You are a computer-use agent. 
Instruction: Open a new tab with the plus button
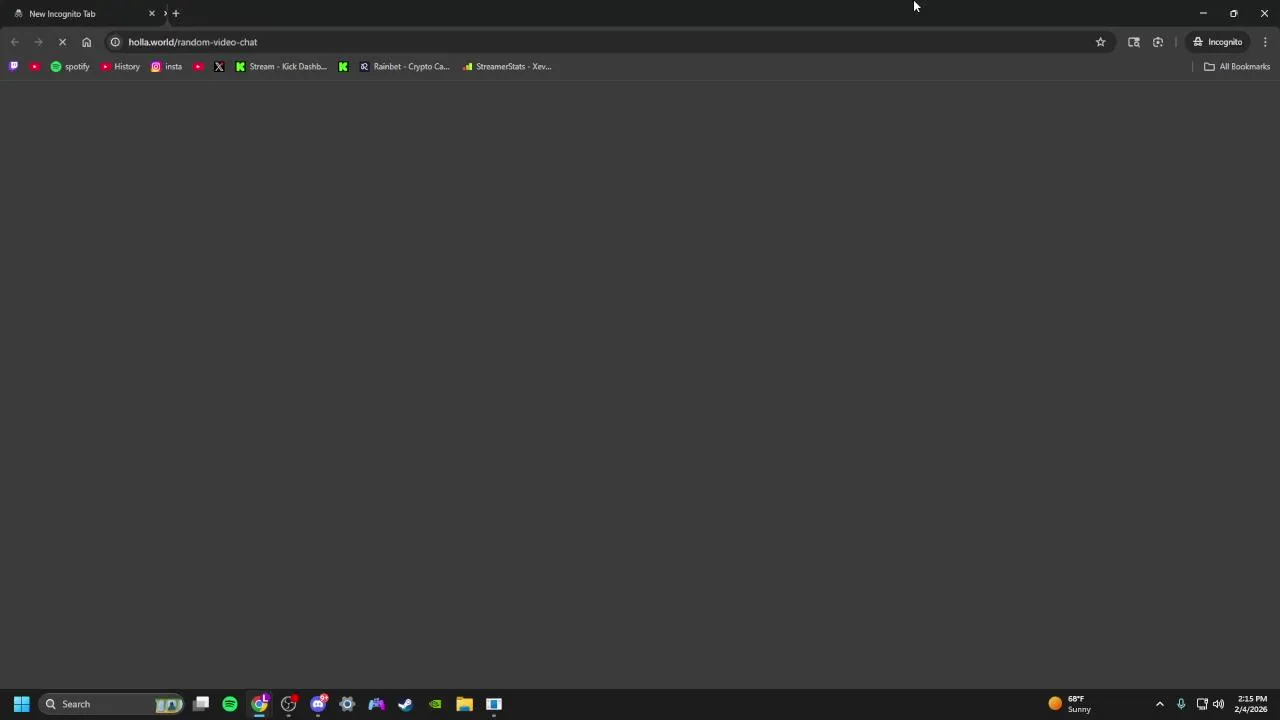[176, 13]
